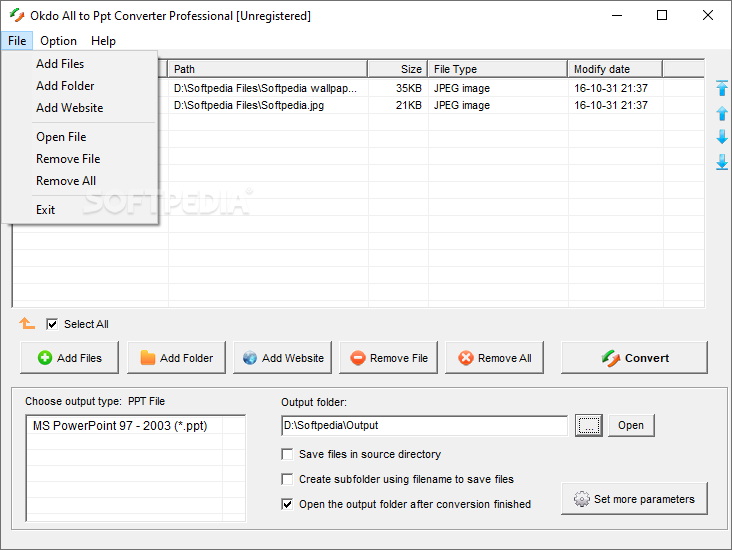Toggle the Select All checkbox
The width and height of the screenshot is (732, 550).
point(52,324)
